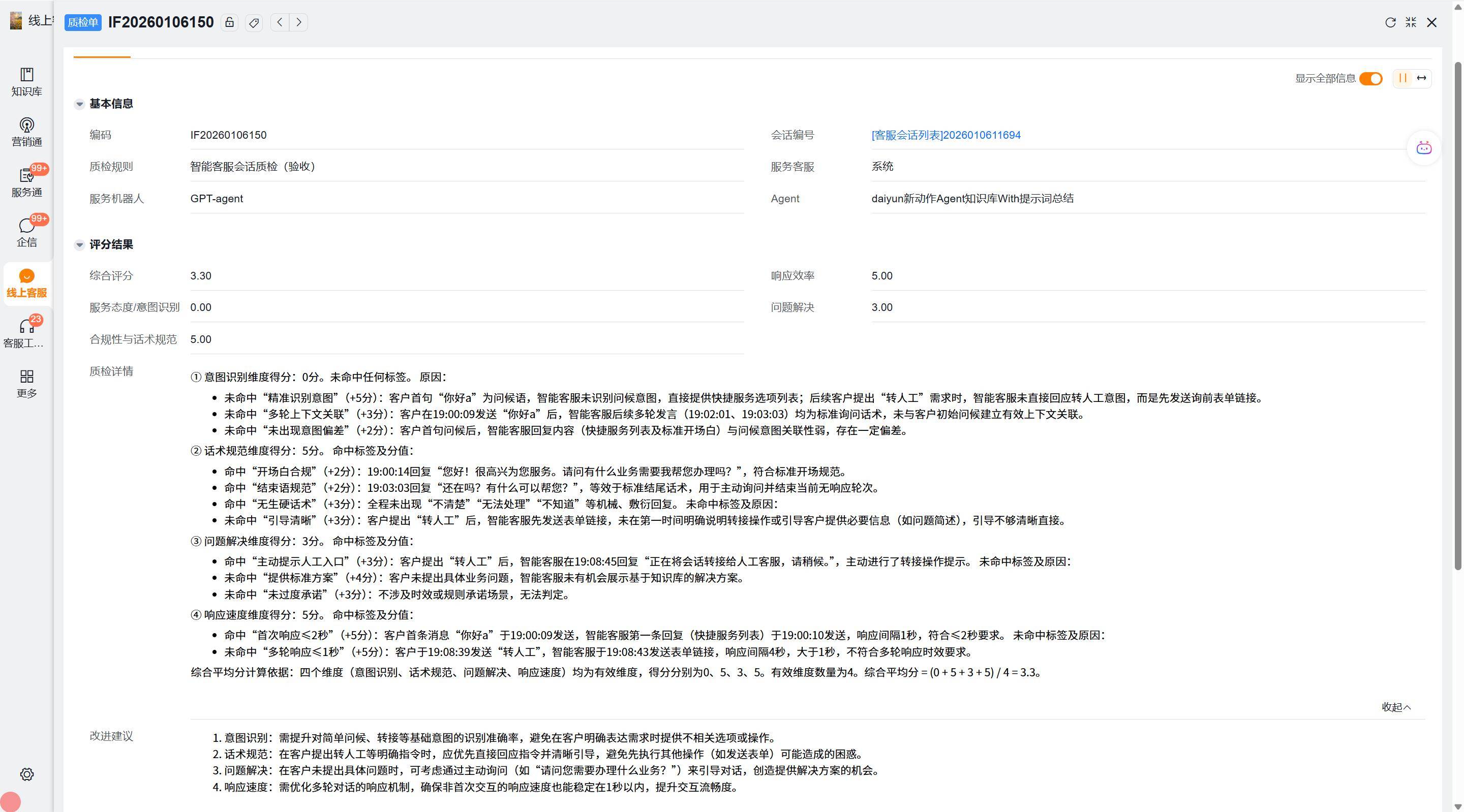Go to next record with right arrow
Viewport: 1464px width, 812px height.
coord(299,22)
